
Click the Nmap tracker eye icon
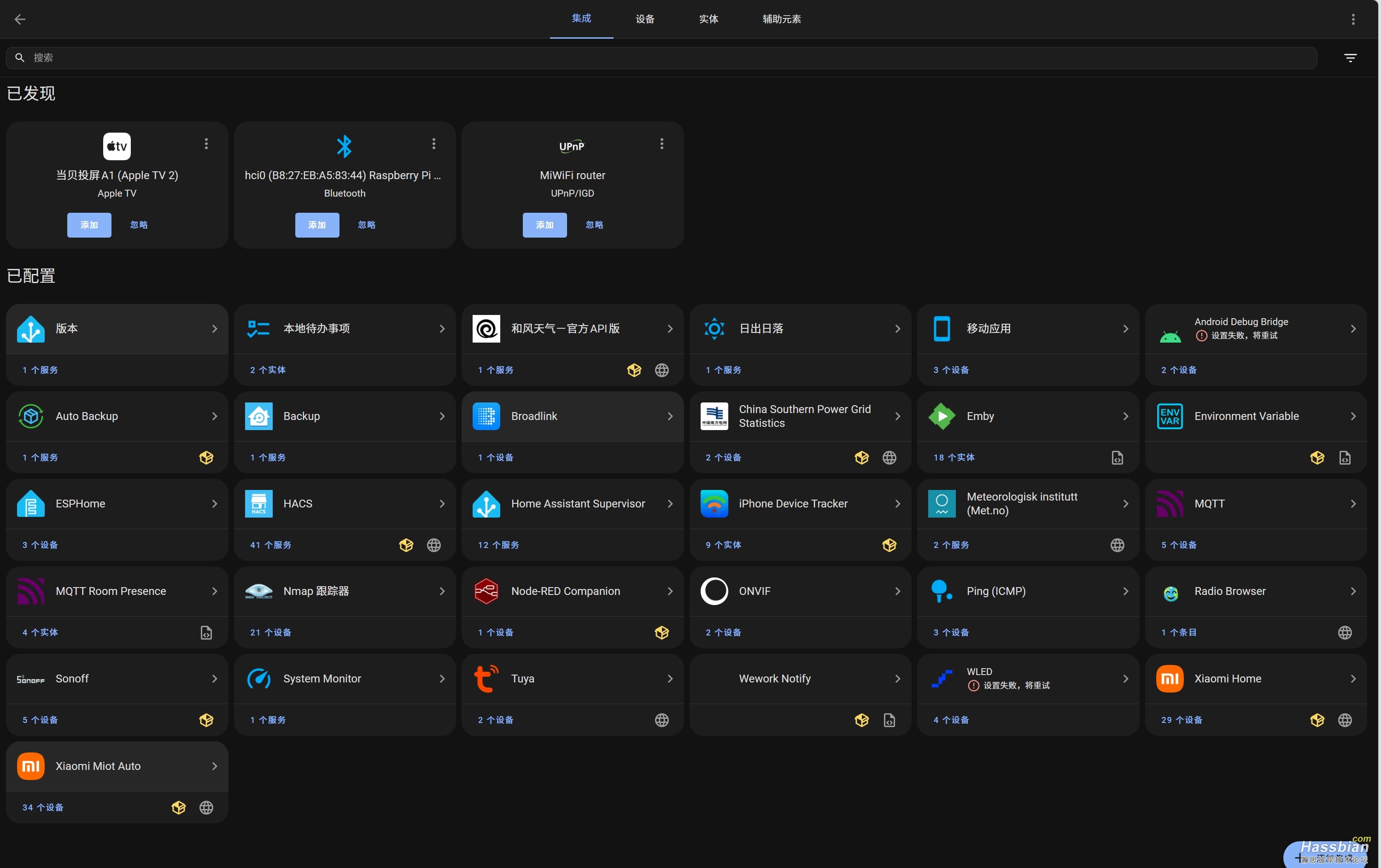click(259, 591)
